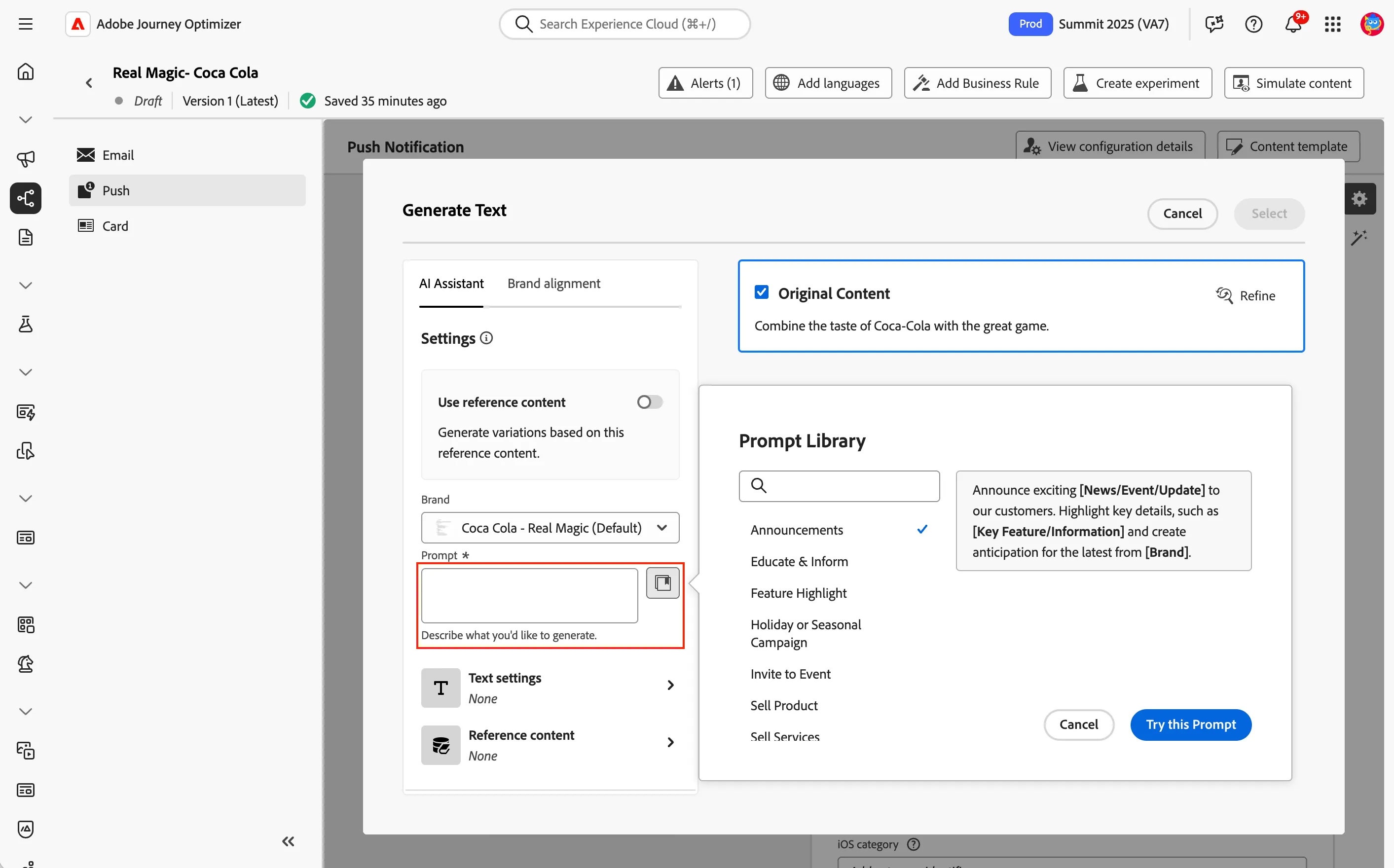The height and width of the screenshot is (868, 1394).
Task: Open the Brand dropdown Coca Cola - Real Magic
Action: click(550, 528)
